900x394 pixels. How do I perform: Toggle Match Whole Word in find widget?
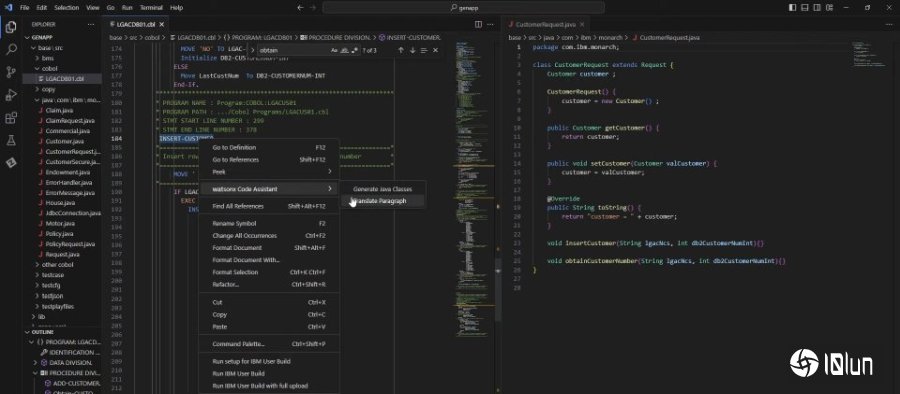point(344,51)
